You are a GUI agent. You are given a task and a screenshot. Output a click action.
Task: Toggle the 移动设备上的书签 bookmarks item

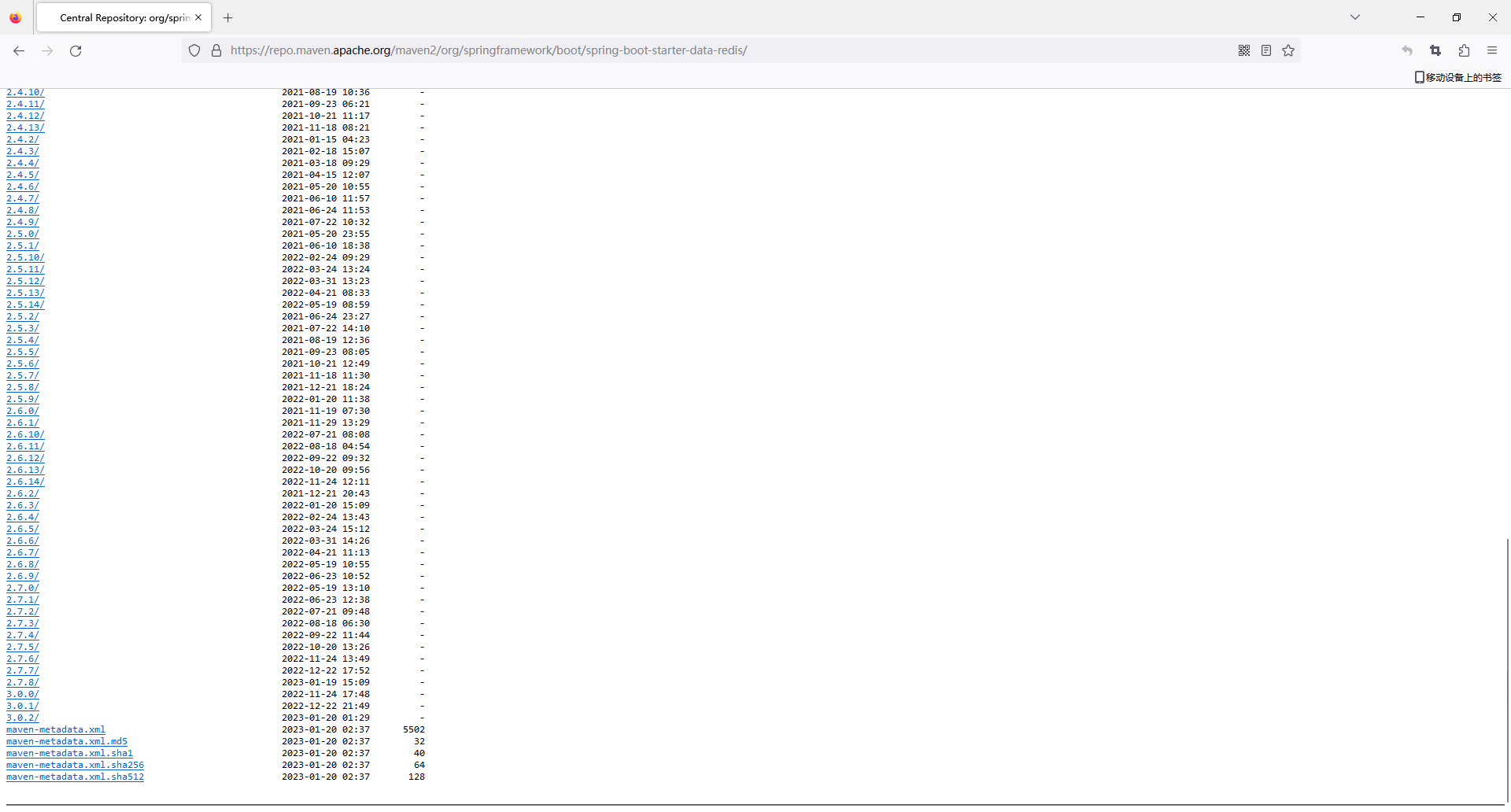[x=1457, y=77]
